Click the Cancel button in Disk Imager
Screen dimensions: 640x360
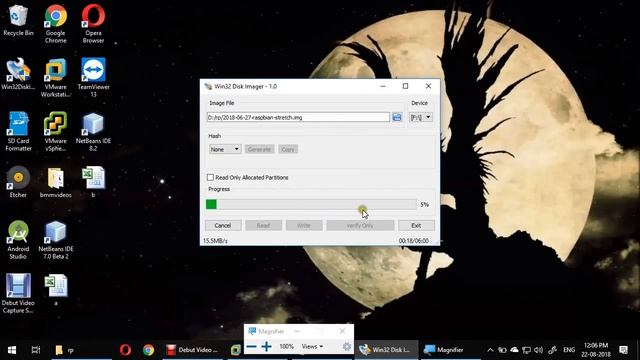223,226
